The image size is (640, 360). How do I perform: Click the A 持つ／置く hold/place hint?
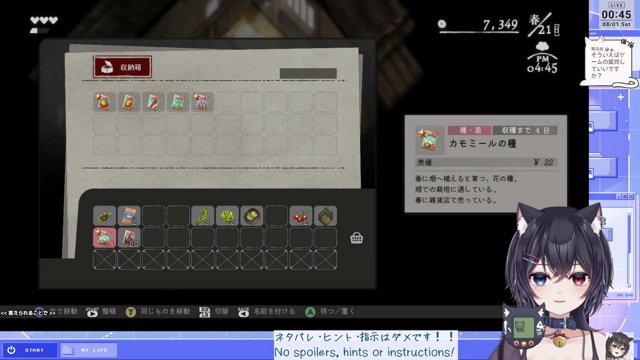[329, 312]
